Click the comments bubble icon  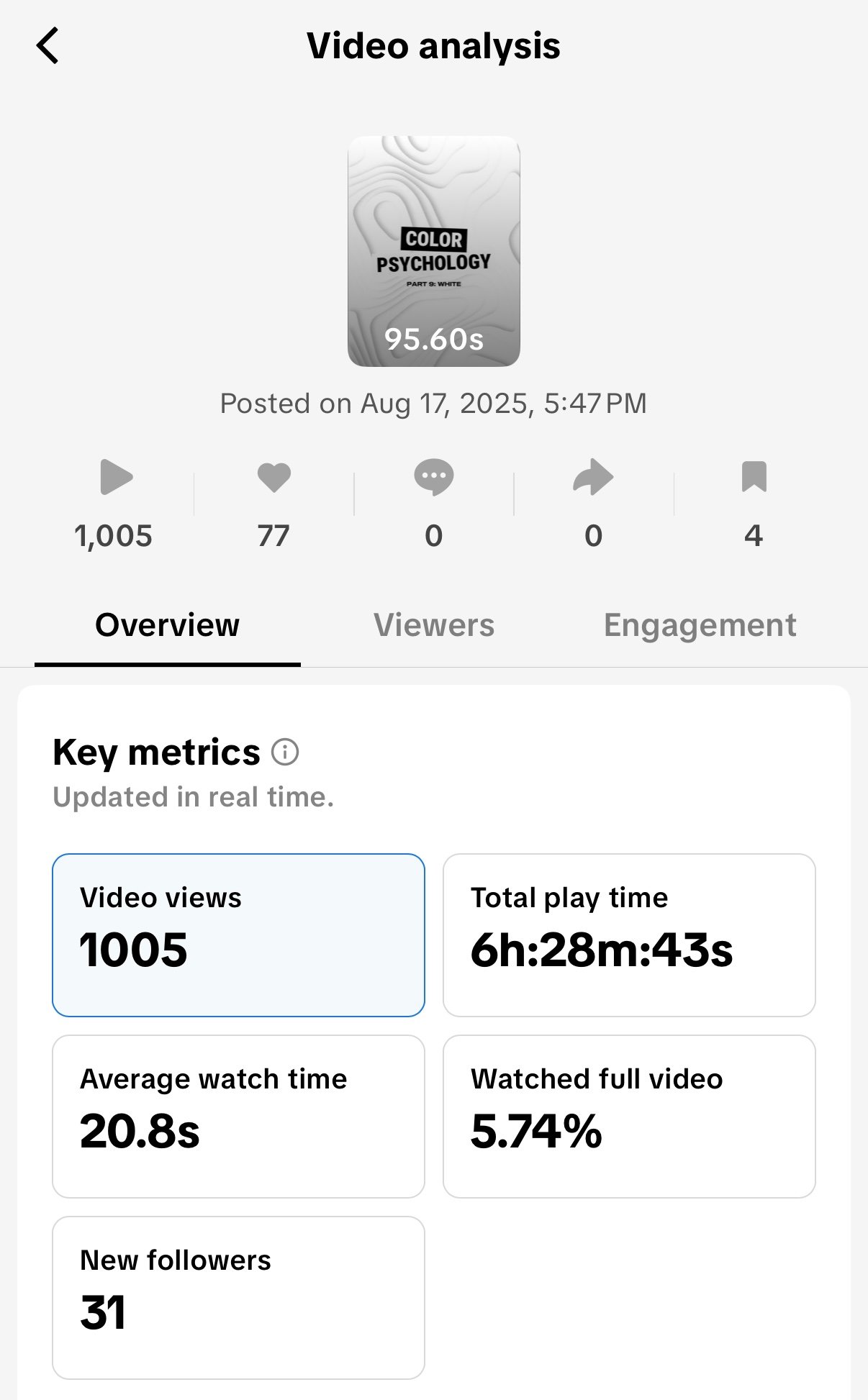[x=433, y=477]
